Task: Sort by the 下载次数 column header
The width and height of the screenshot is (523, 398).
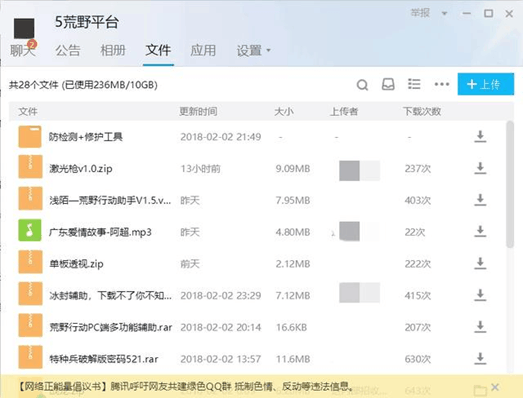Action: tap(422, 111)
